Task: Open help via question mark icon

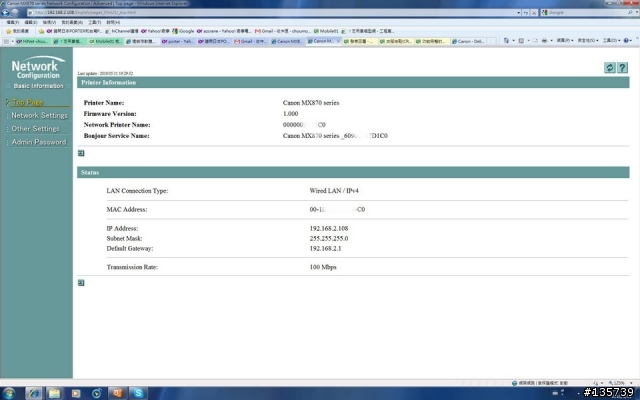Action: tap(622, 68)
